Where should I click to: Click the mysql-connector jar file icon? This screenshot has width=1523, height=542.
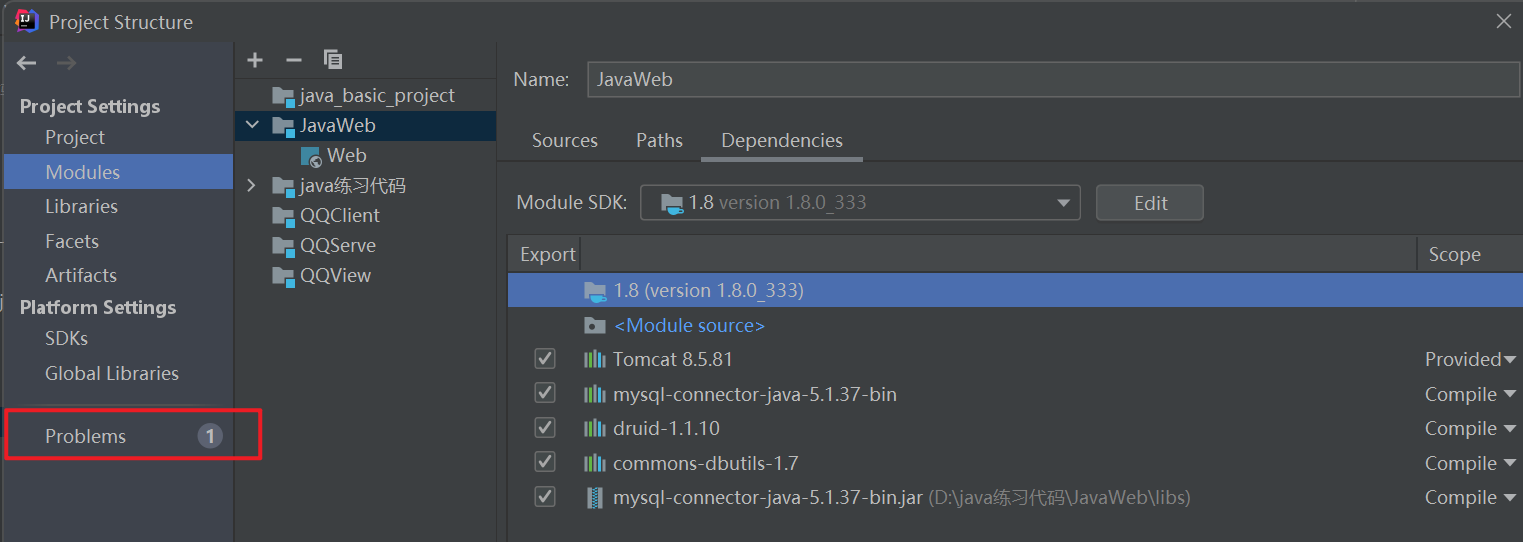tap(595, 497)
